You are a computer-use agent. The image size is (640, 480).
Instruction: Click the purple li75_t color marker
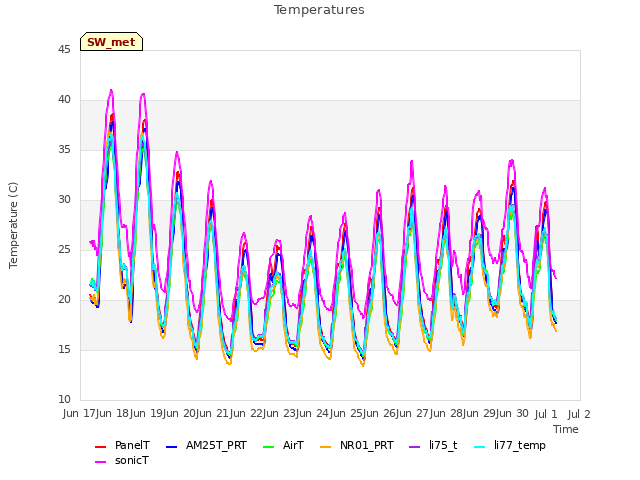414,447
